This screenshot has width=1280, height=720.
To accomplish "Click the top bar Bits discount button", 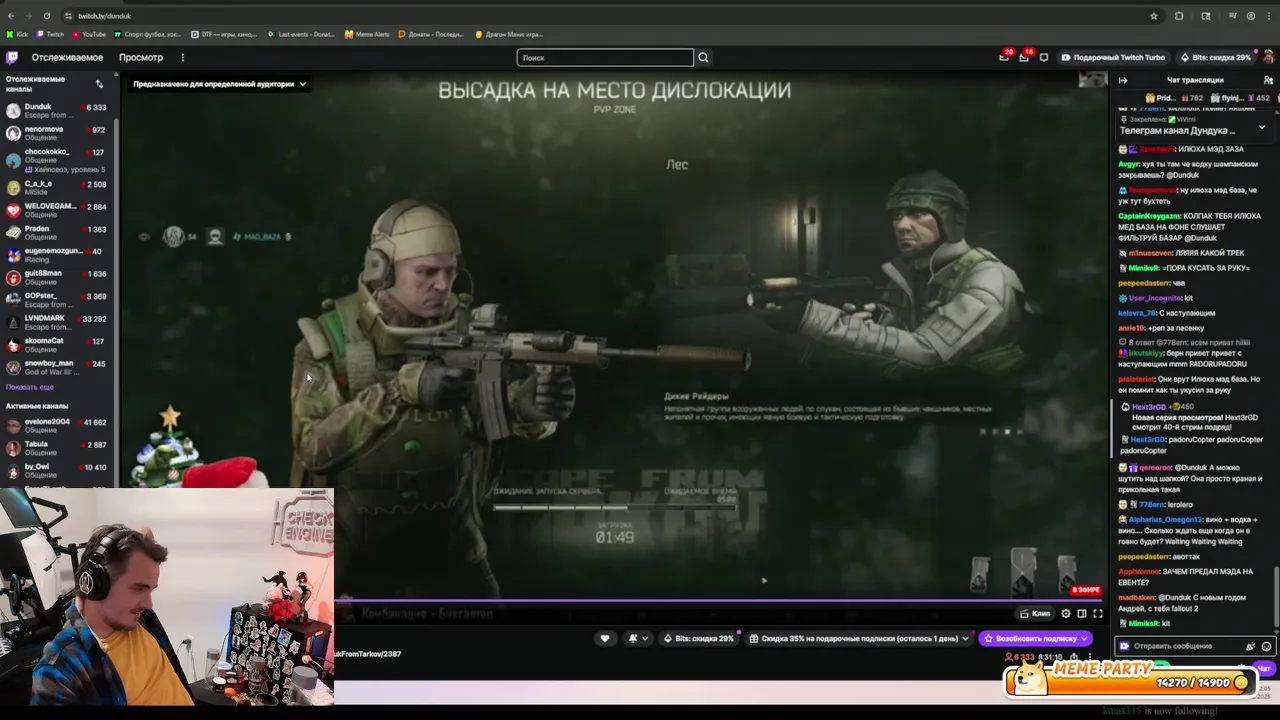I will coord(1215,57).
